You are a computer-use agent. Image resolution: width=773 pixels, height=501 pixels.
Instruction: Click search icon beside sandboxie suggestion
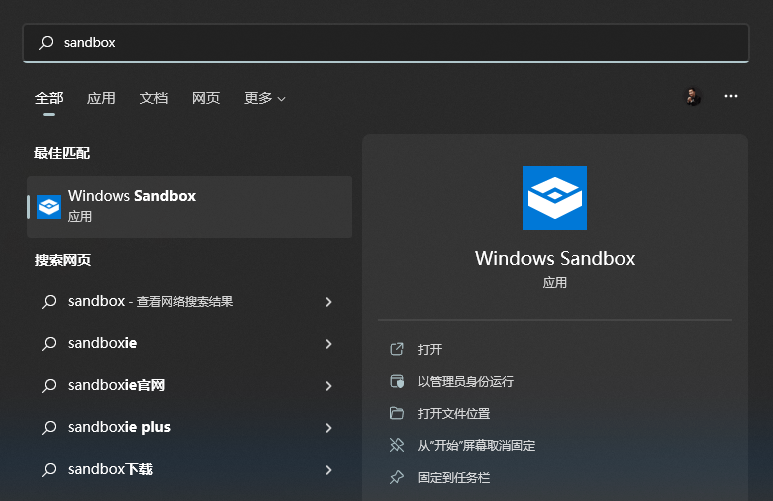(49, 344)
